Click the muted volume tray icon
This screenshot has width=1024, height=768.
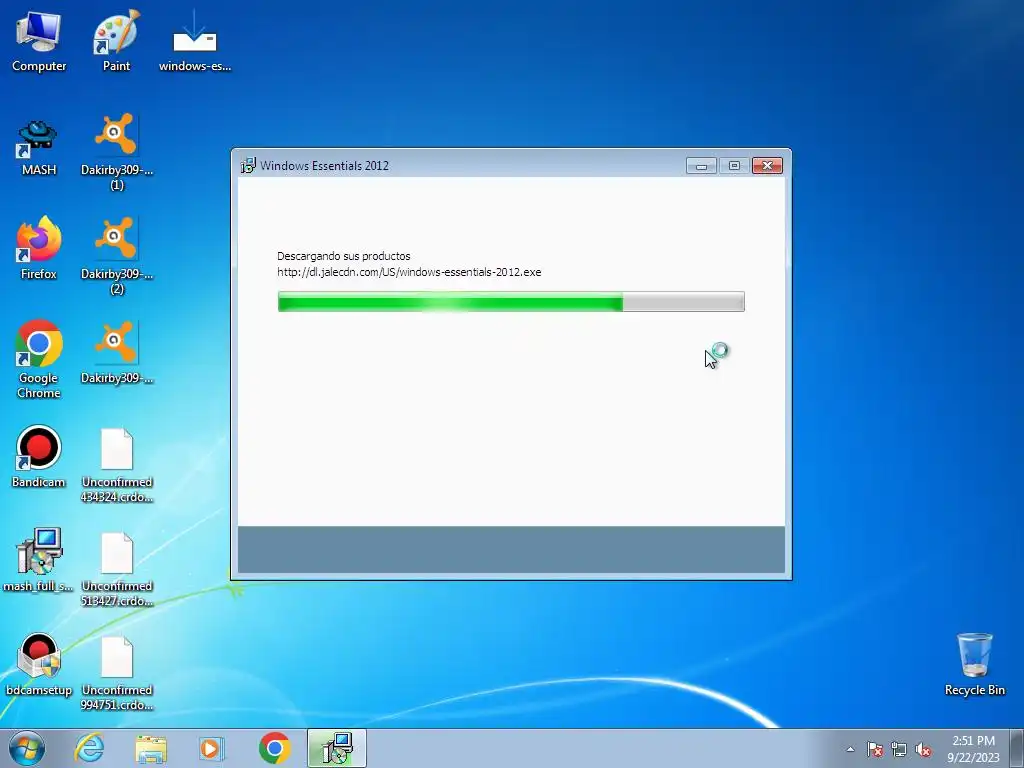click(x=923, y=749)
